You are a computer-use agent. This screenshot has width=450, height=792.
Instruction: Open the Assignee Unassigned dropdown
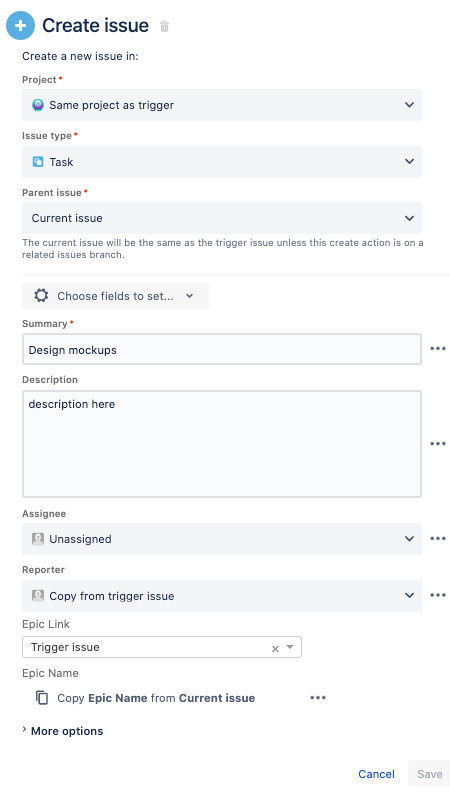click(x=222, y=539)
